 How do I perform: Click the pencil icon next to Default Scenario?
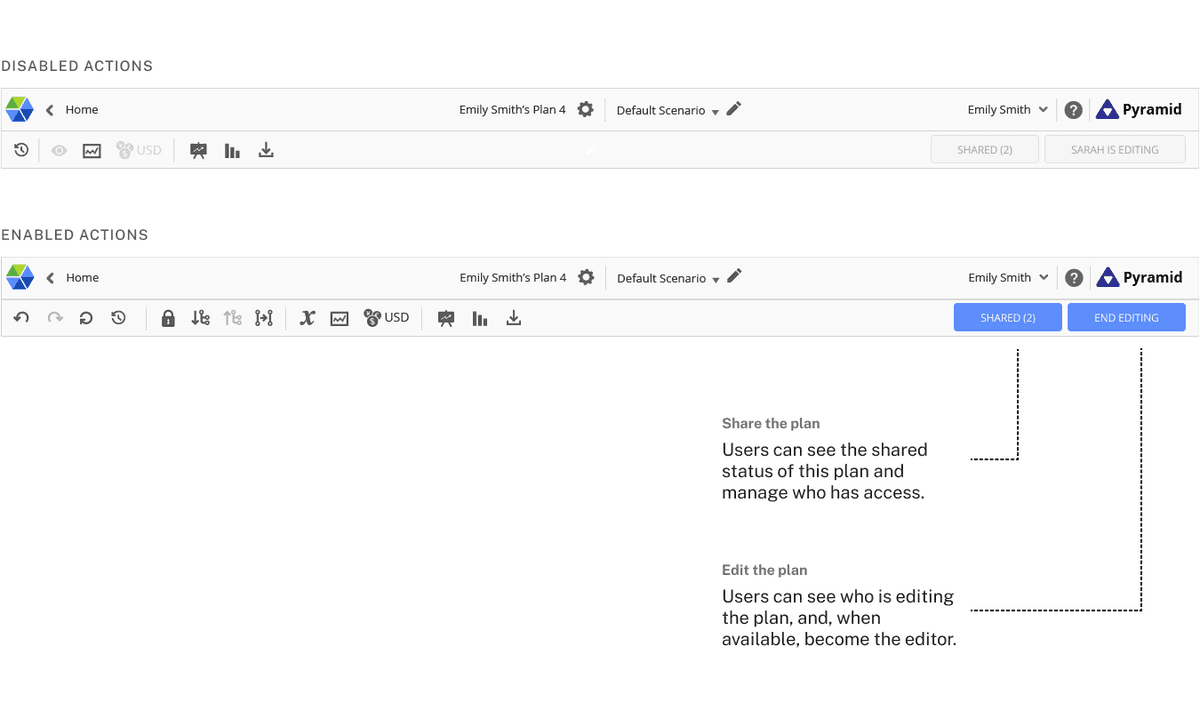click(x=734, y=277)
